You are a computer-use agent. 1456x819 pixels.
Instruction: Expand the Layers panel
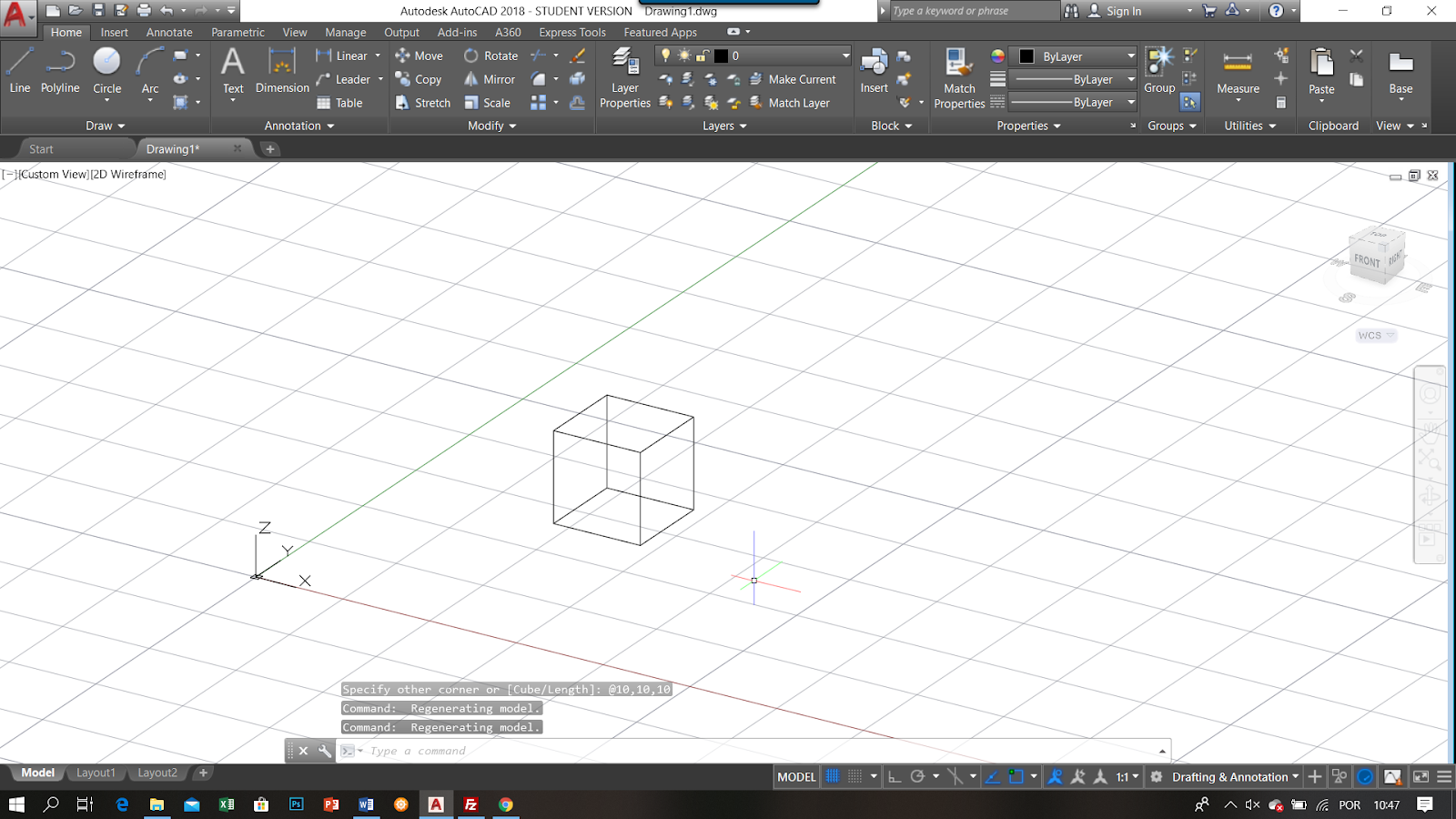(x=724, y=126)
